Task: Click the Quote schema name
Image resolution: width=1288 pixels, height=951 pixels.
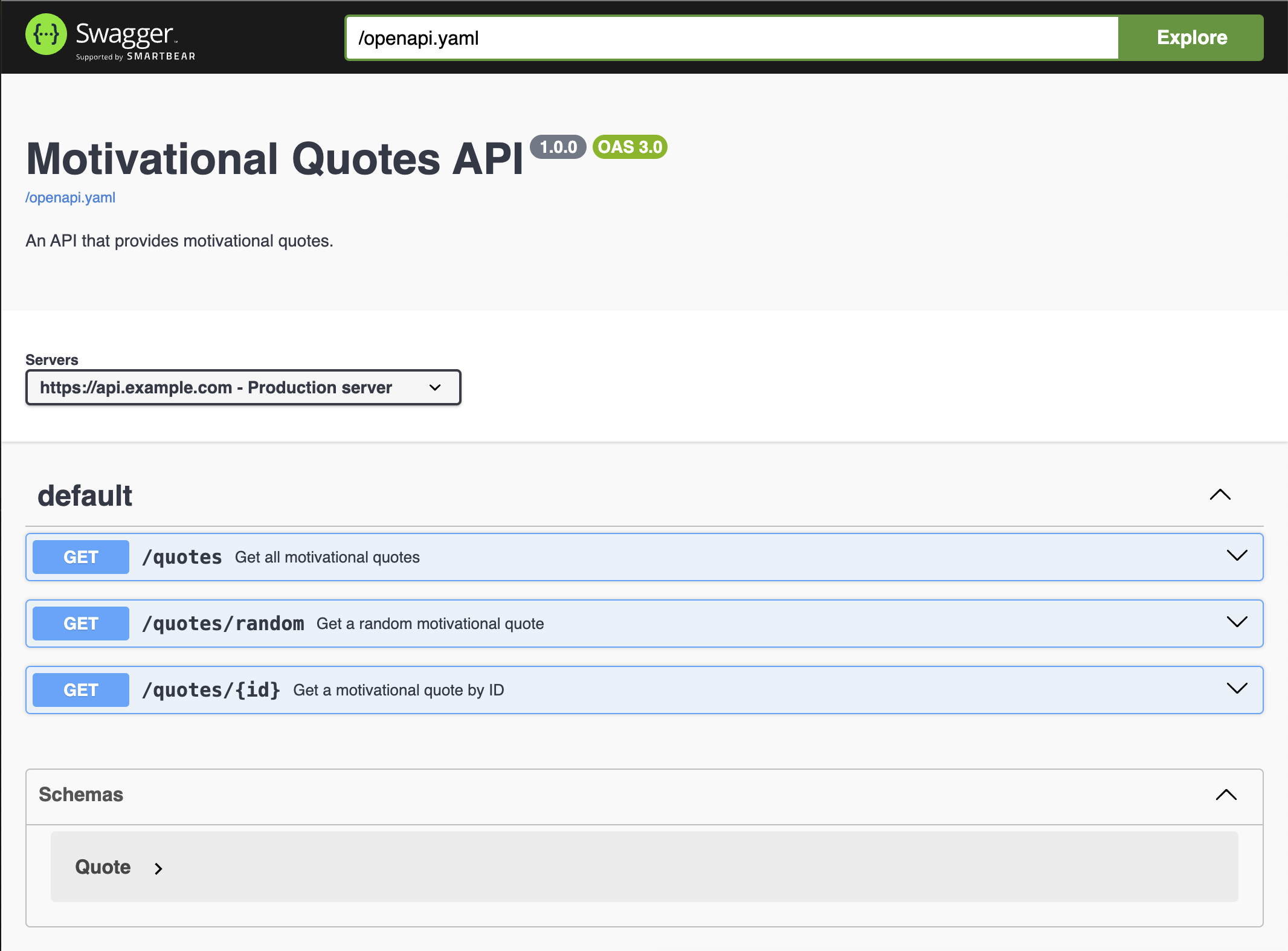Action: coord(103,867)
